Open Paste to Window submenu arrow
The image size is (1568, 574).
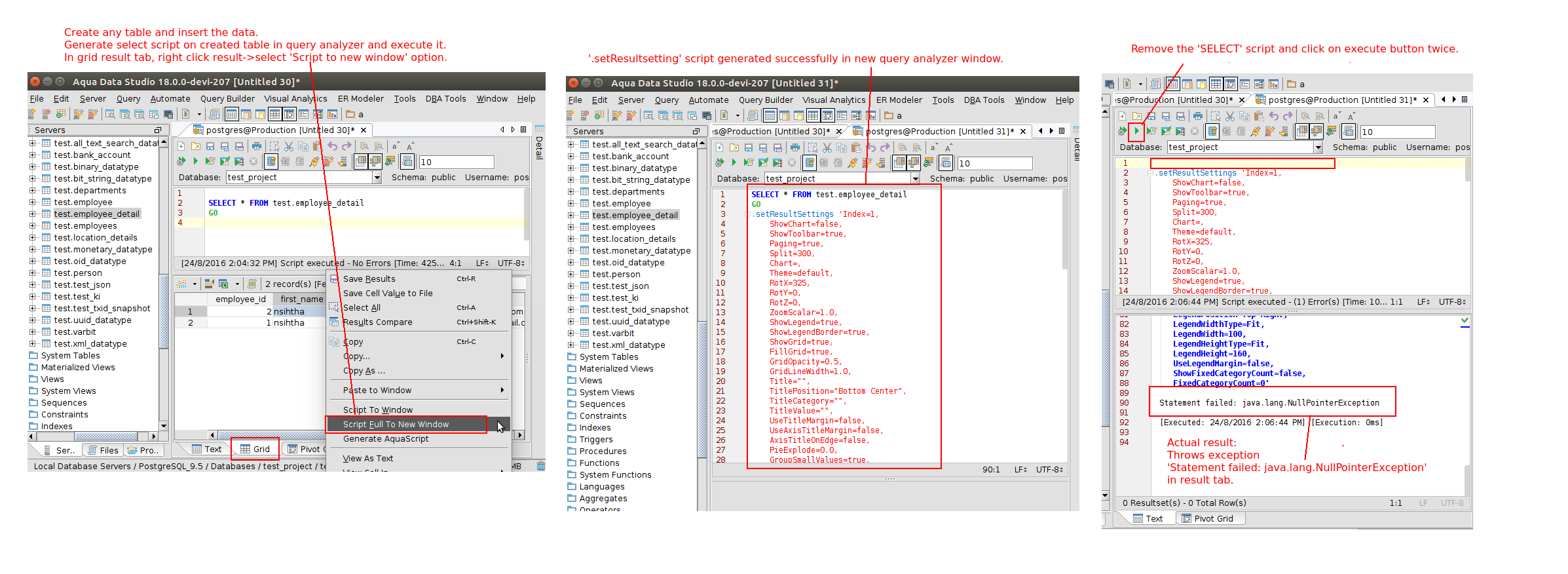click(502, 390)
